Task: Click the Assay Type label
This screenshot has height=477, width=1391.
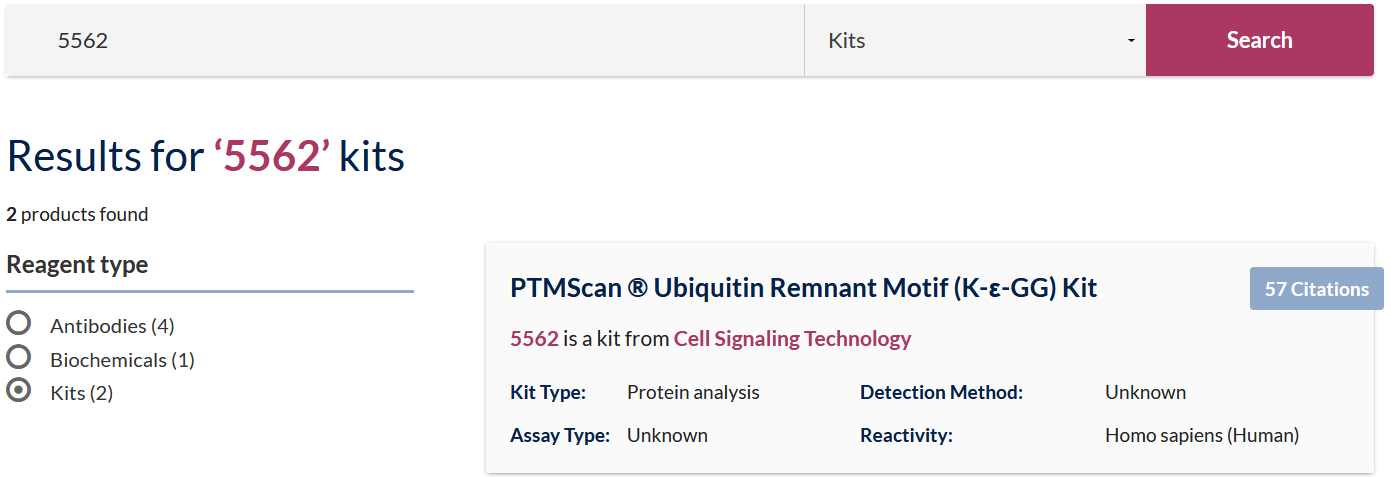Action: (x=559, y=436)
